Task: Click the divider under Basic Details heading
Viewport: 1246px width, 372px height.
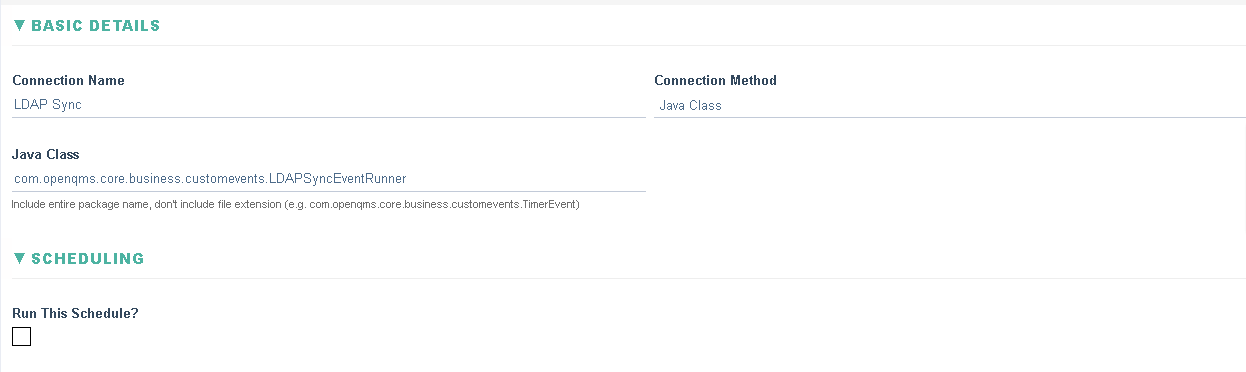Action: pos(629,45)
